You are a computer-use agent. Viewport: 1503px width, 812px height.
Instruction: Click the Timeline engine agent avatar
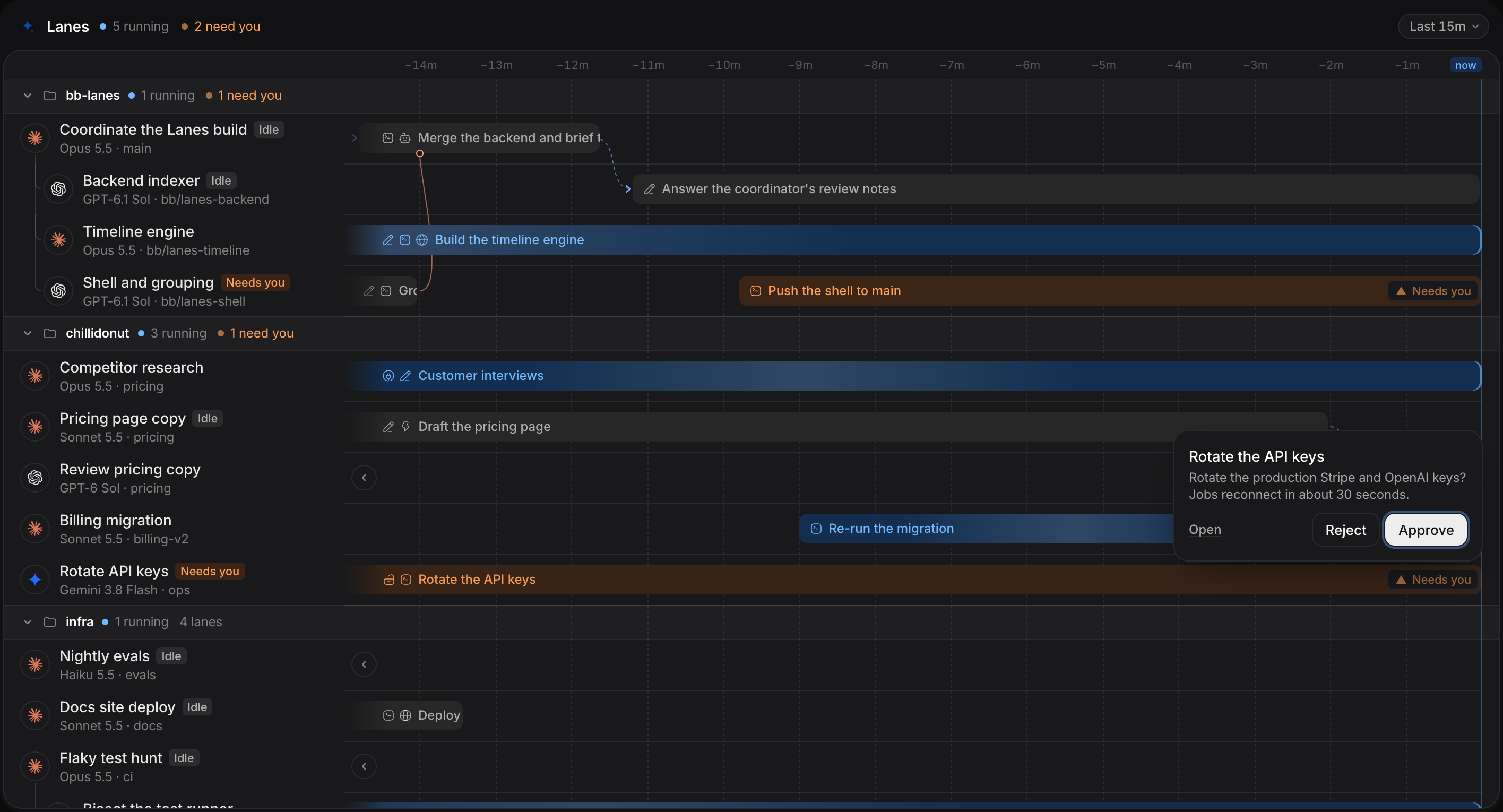[x=58, y=240]
